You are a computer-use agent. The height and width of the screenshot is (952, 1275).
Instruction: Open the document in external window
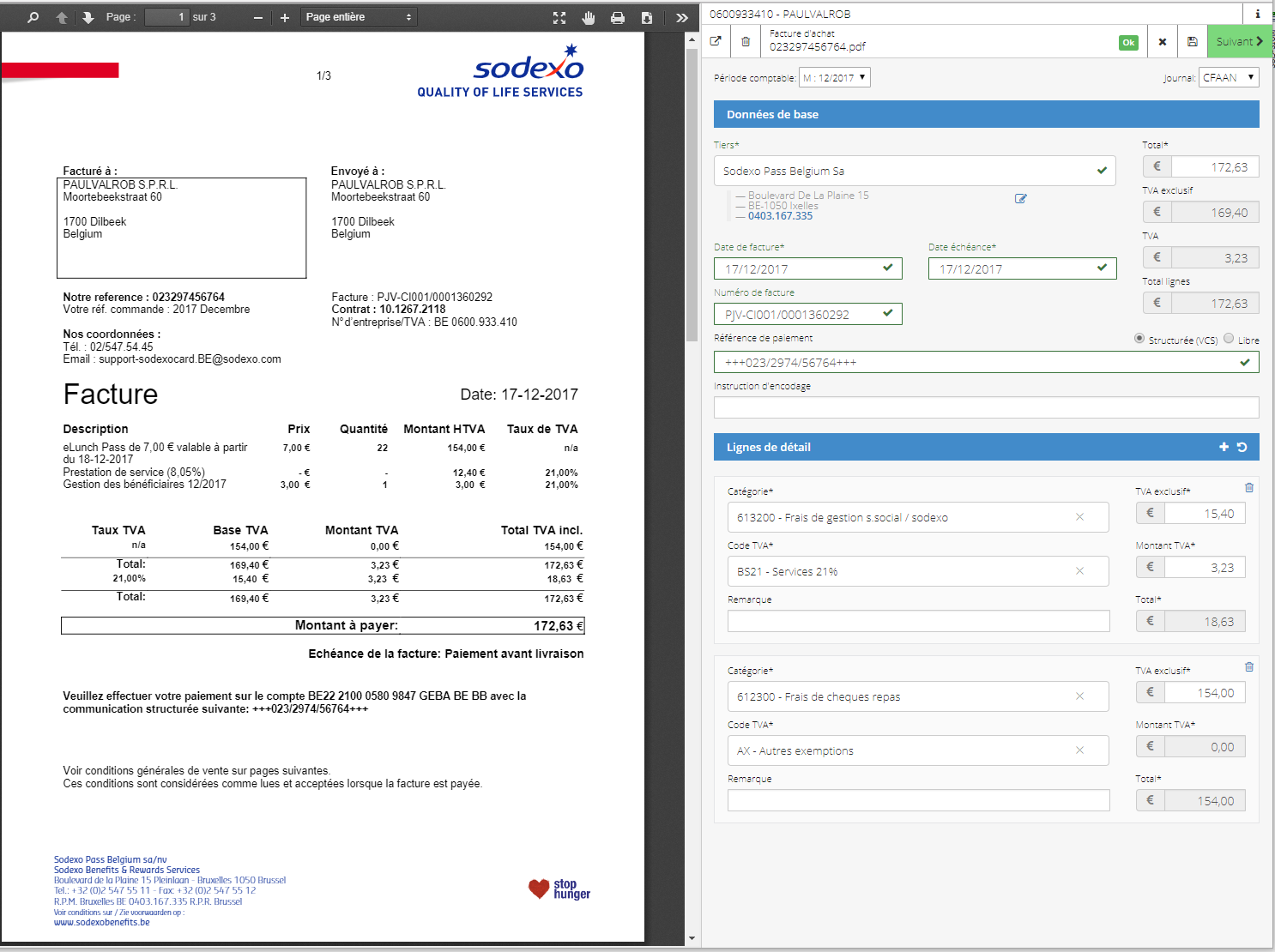(x=716, y=41)
